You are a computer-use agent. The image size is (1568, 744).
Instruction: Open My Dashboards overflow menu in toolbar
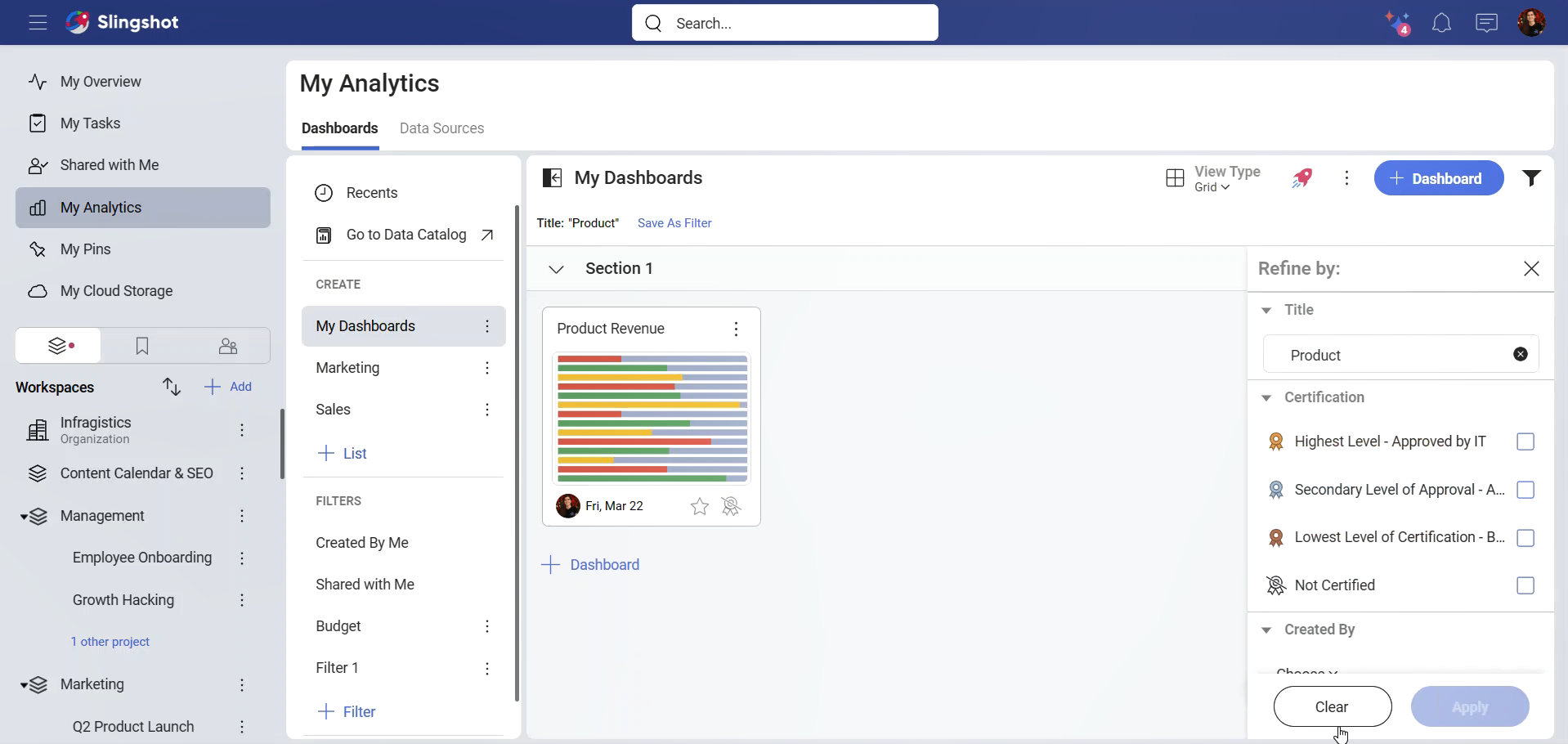coord(1346,178)
